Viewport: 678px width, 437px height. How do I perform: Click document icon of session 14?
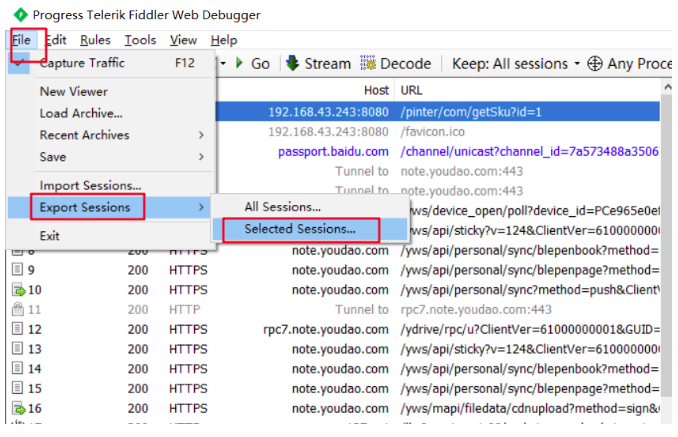pyautogui.click(x=17, y=369)
